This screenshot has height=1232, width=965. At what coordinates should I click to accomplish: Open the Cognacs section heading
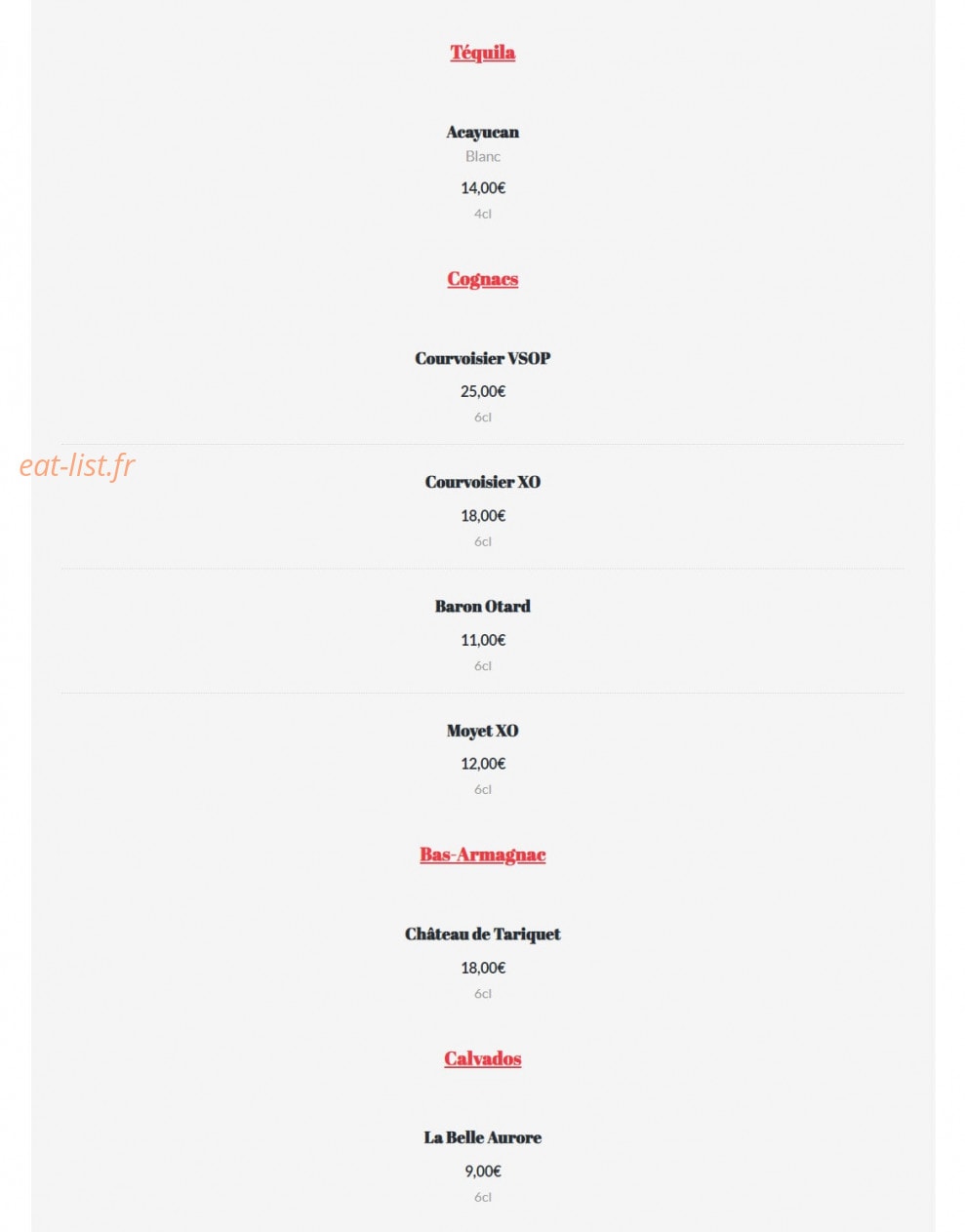(482, 279)
